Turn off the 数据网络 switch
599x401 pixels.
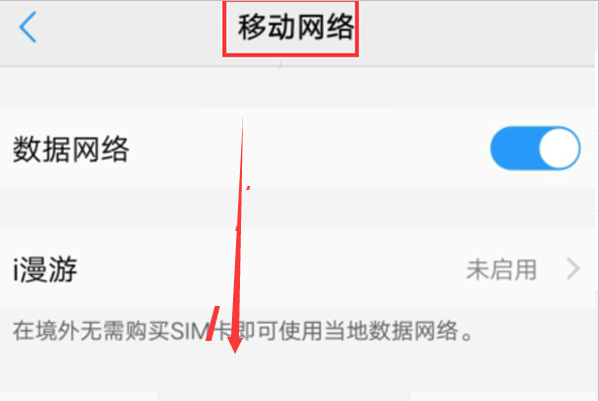coord(535,148)
